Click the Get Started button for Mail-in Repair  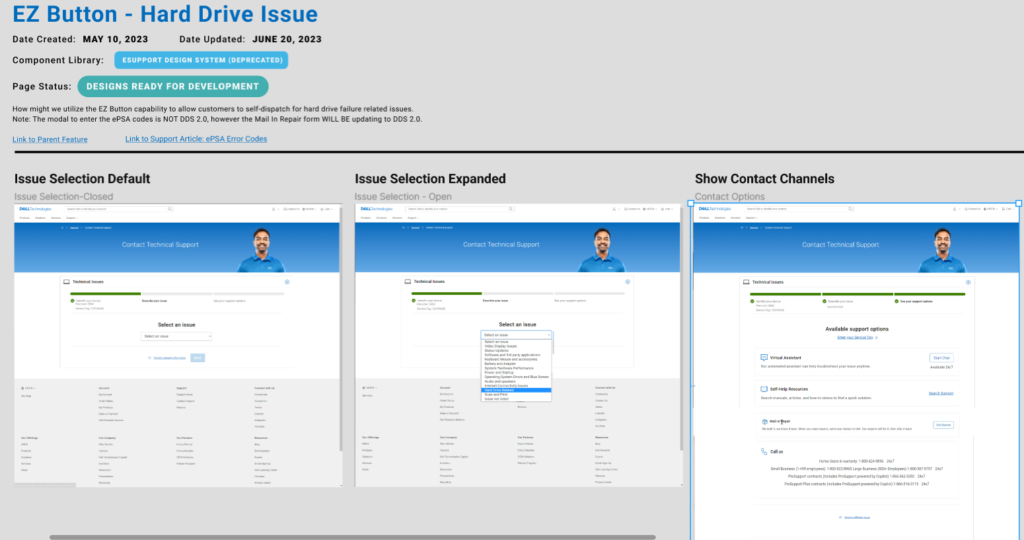pyautogui.click(x=942, y=425)
